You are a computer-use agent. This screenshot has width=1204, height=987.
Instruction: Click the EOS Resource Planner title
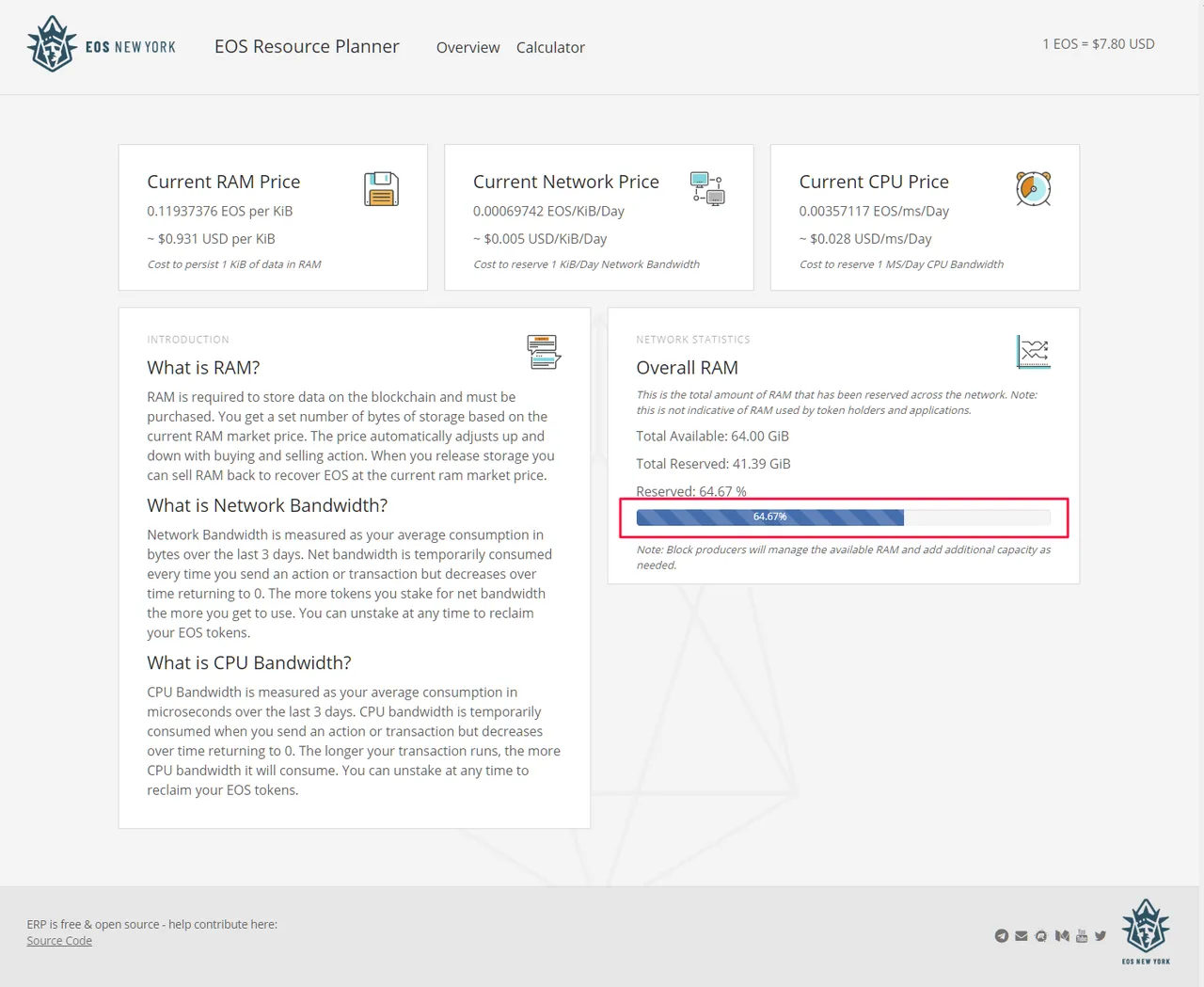307,46
